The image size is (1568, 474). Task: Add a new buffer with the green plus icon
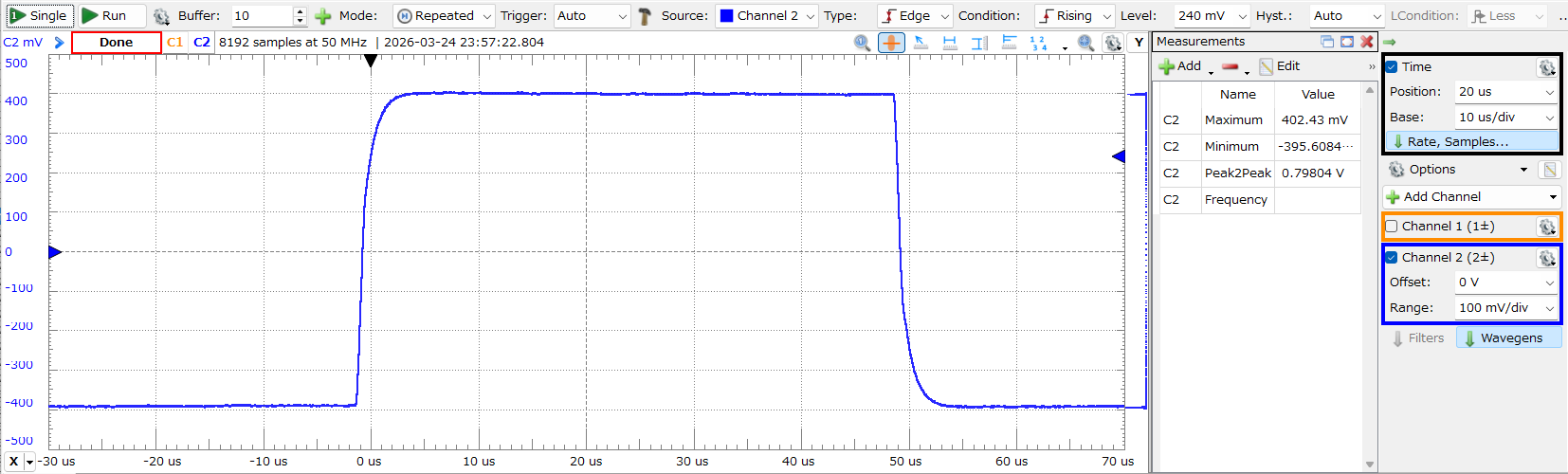[x=323, y=16]
